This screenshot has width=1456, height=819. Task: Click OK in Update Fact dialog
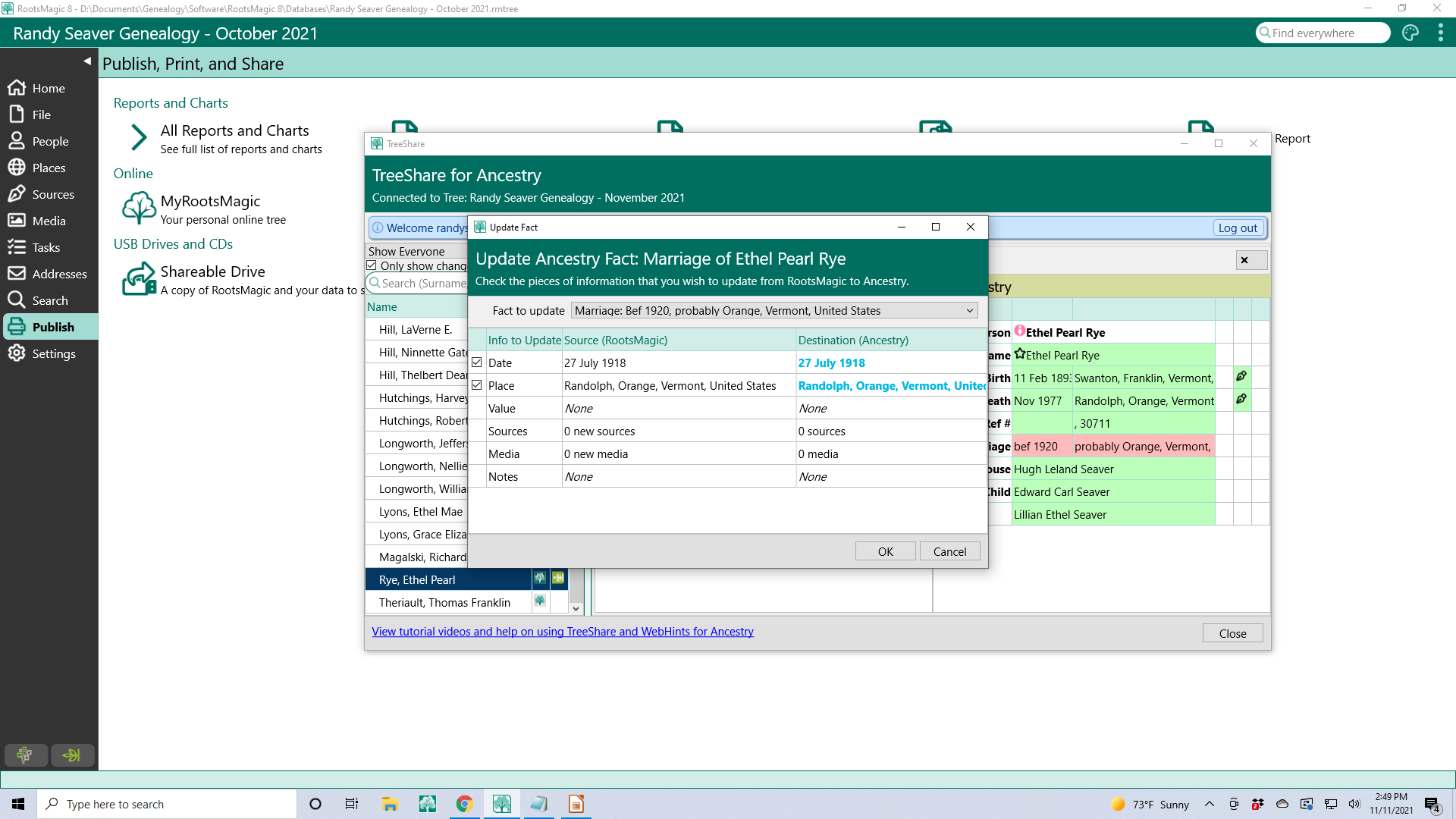pyautogui.click(x=885, y=551)
